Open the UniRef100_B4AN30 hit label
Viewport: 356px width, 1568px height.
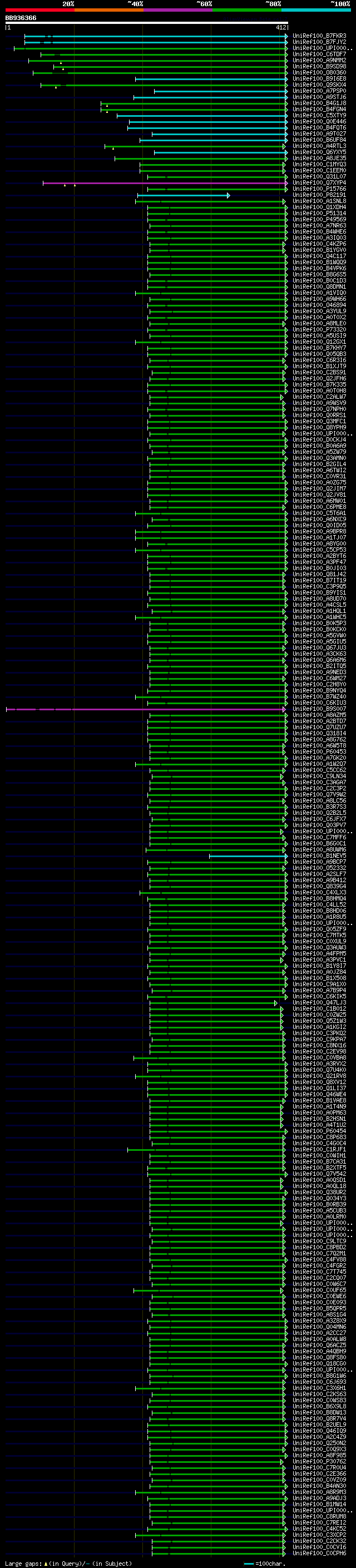(319, 1486)
